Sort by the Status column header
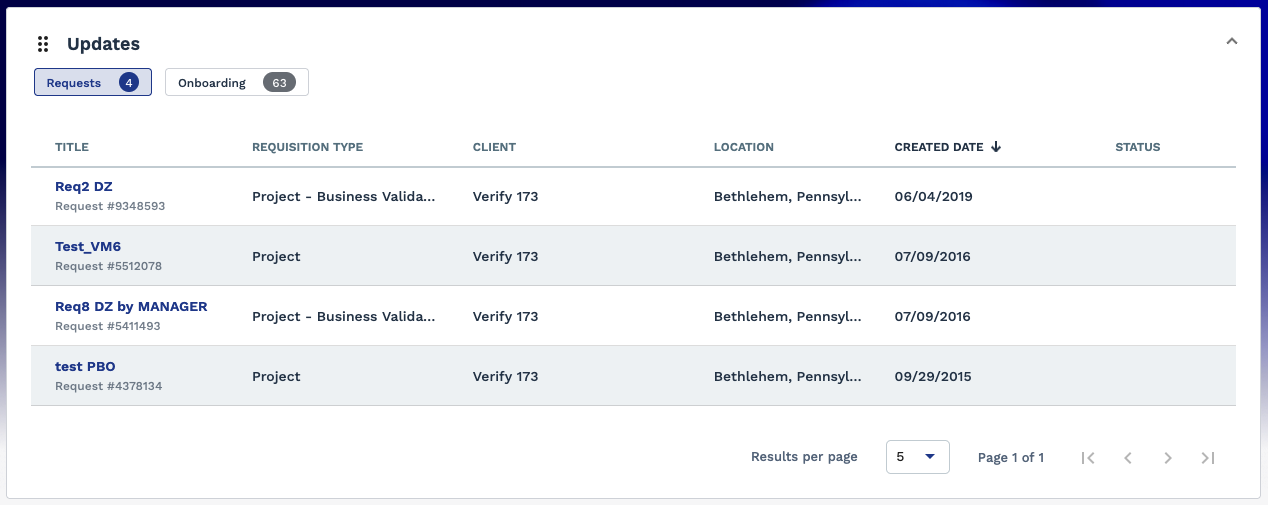The image size is (1268, 505). 1137,147
